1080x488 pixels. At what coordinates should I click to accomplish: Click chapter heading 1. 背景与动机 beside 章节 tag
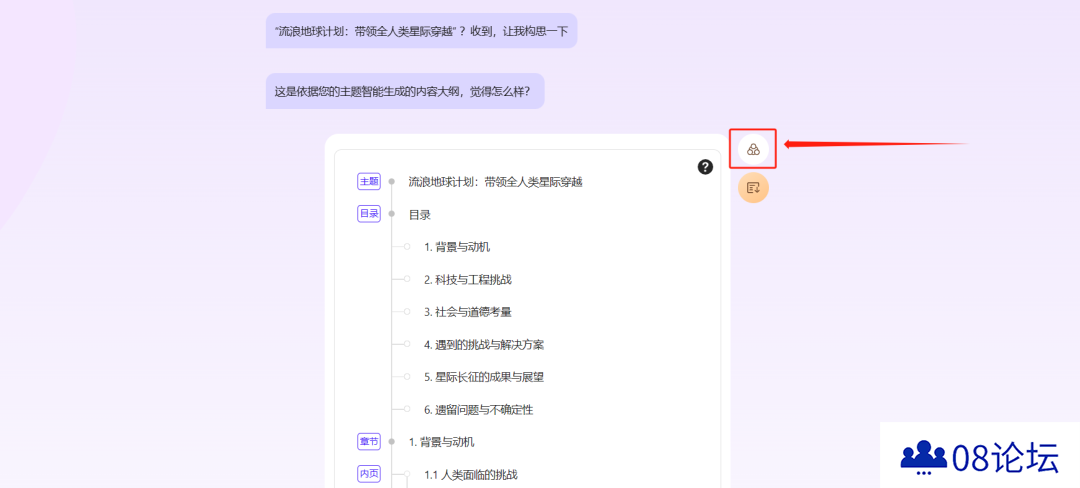point(442,442)
